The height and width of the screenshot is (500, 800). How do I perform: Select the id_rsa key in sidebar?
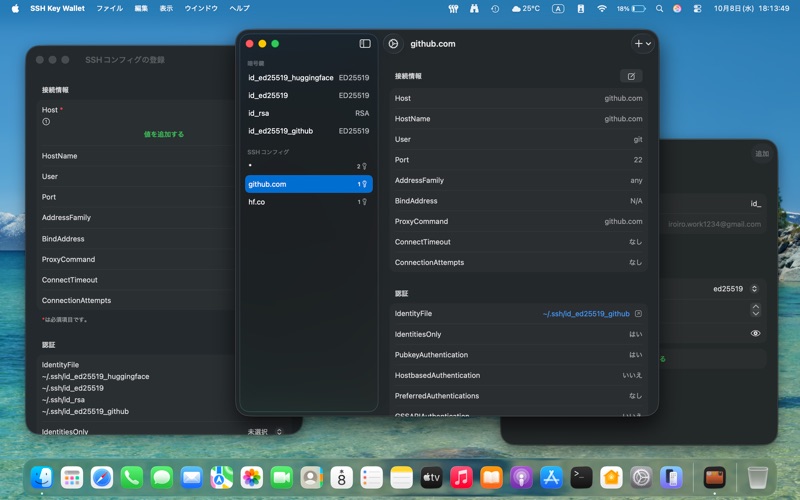pos(309,113)
